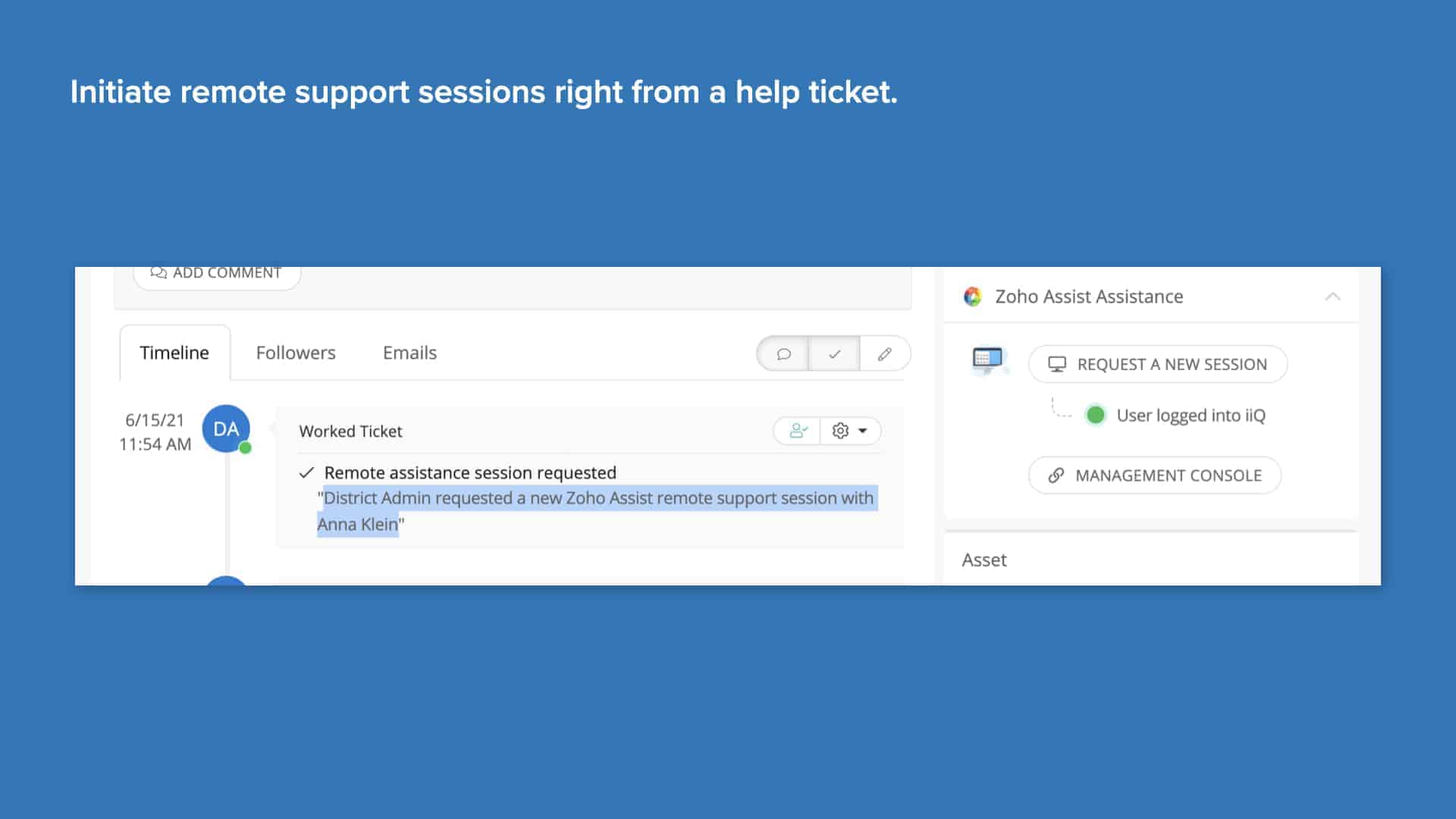Open the Emails tab
The width and height of the screenshot is (1456, 819).
(x=409, y=353)
